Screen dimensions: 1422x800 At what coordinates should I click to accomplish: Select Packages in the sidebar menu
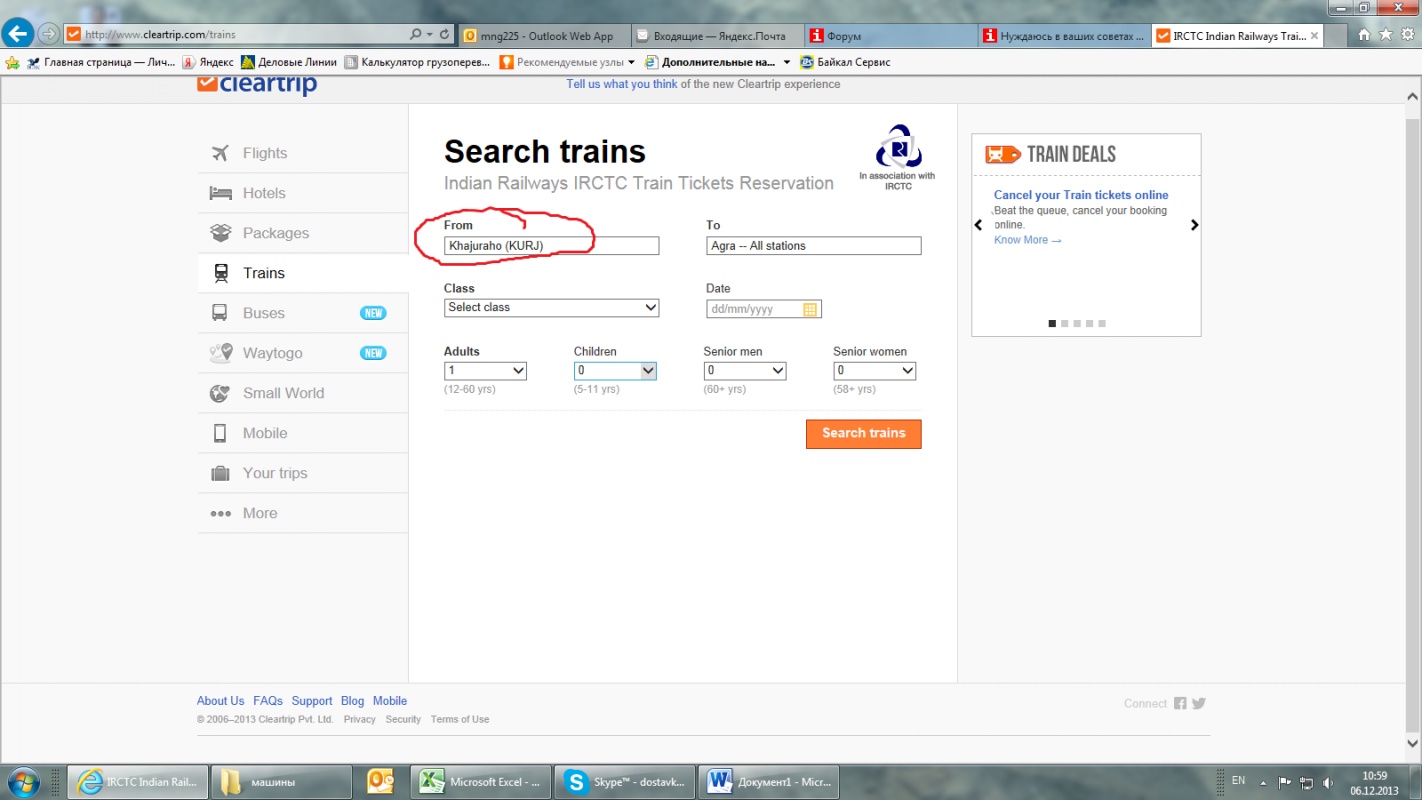275,233
